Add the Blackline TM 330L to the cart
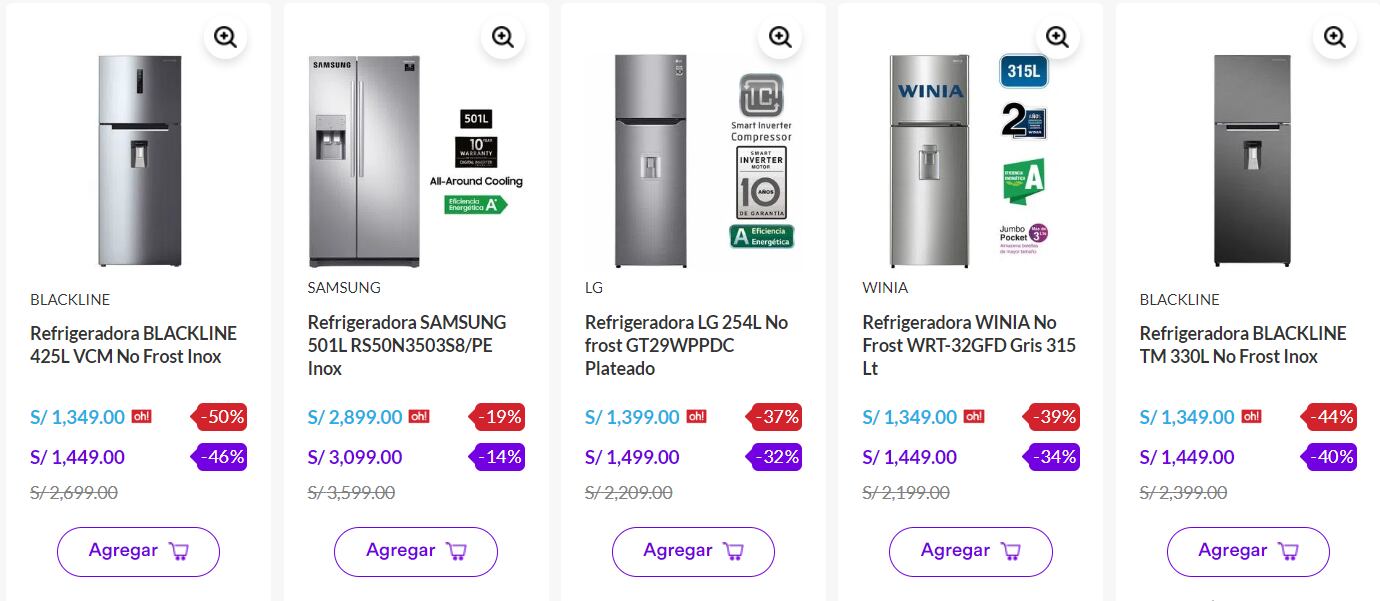 pyautogui.click(x=1248, y=551)
